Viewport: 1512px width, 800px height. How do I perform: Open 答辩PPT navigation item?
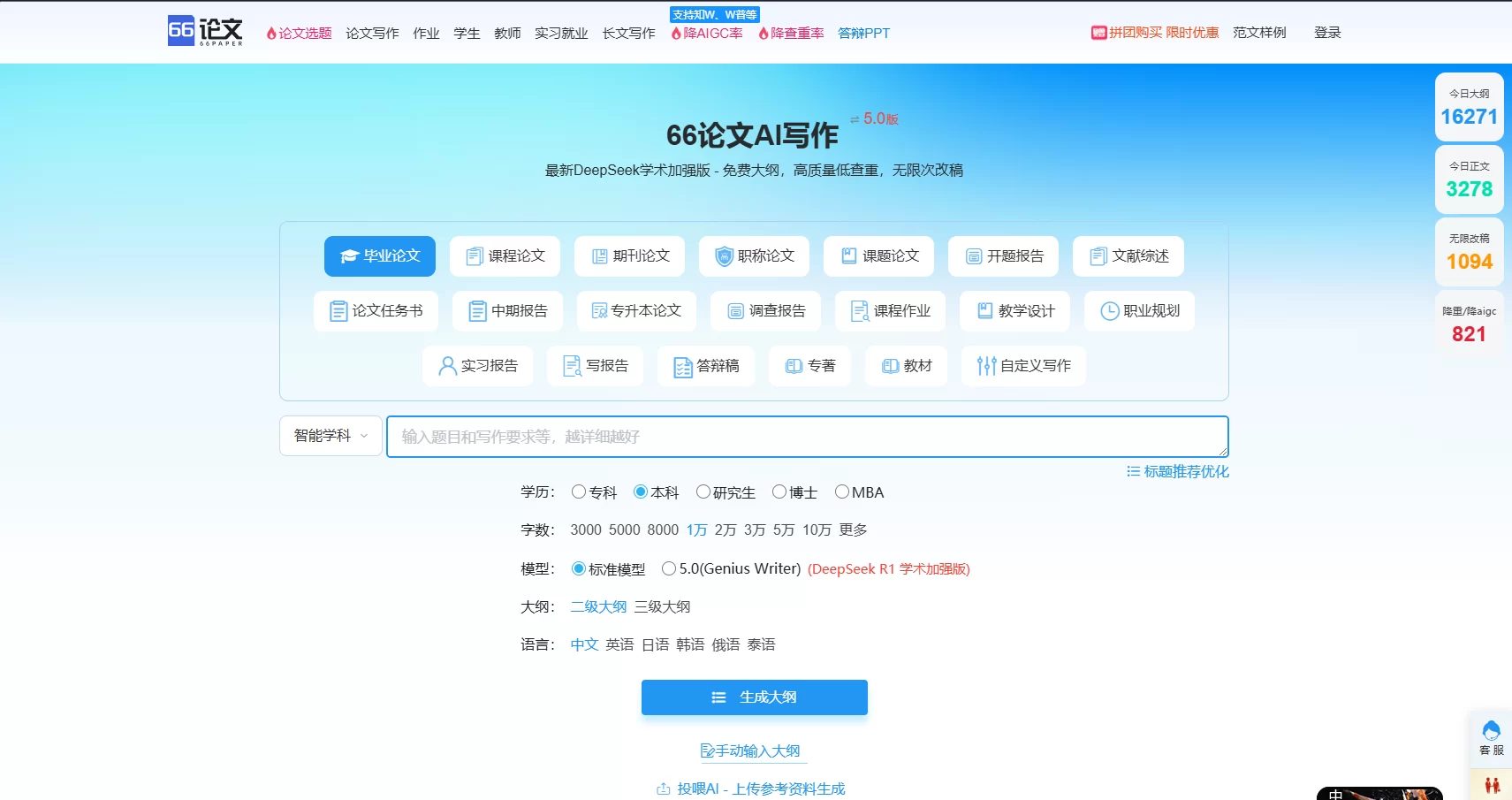863,33
